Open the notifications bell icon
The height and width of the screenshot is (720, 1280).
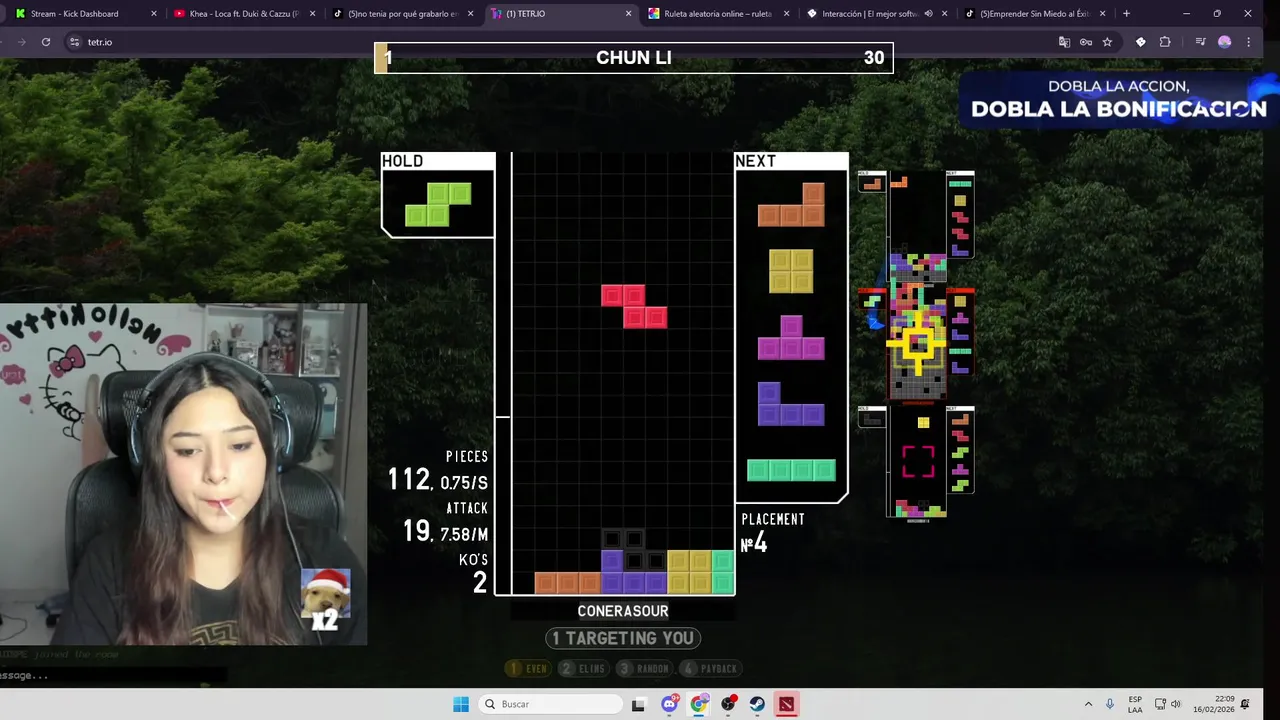(1245, 704)
